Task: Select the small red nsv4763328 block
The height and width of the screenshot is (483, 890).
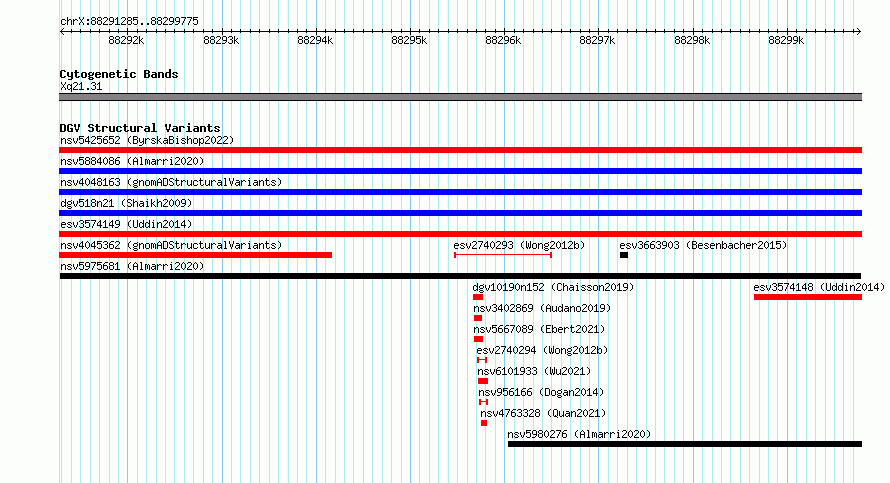Action: coord(484,423)
